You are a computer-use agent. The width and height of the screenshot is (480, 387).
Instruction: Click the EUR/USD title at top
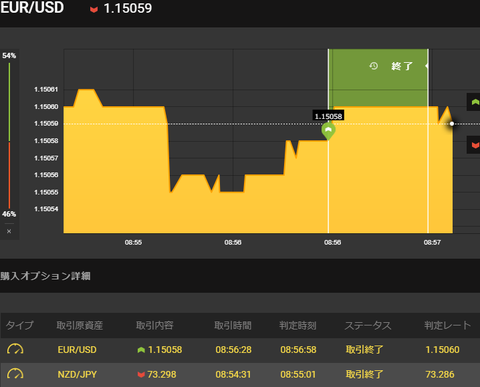(32, 8)
